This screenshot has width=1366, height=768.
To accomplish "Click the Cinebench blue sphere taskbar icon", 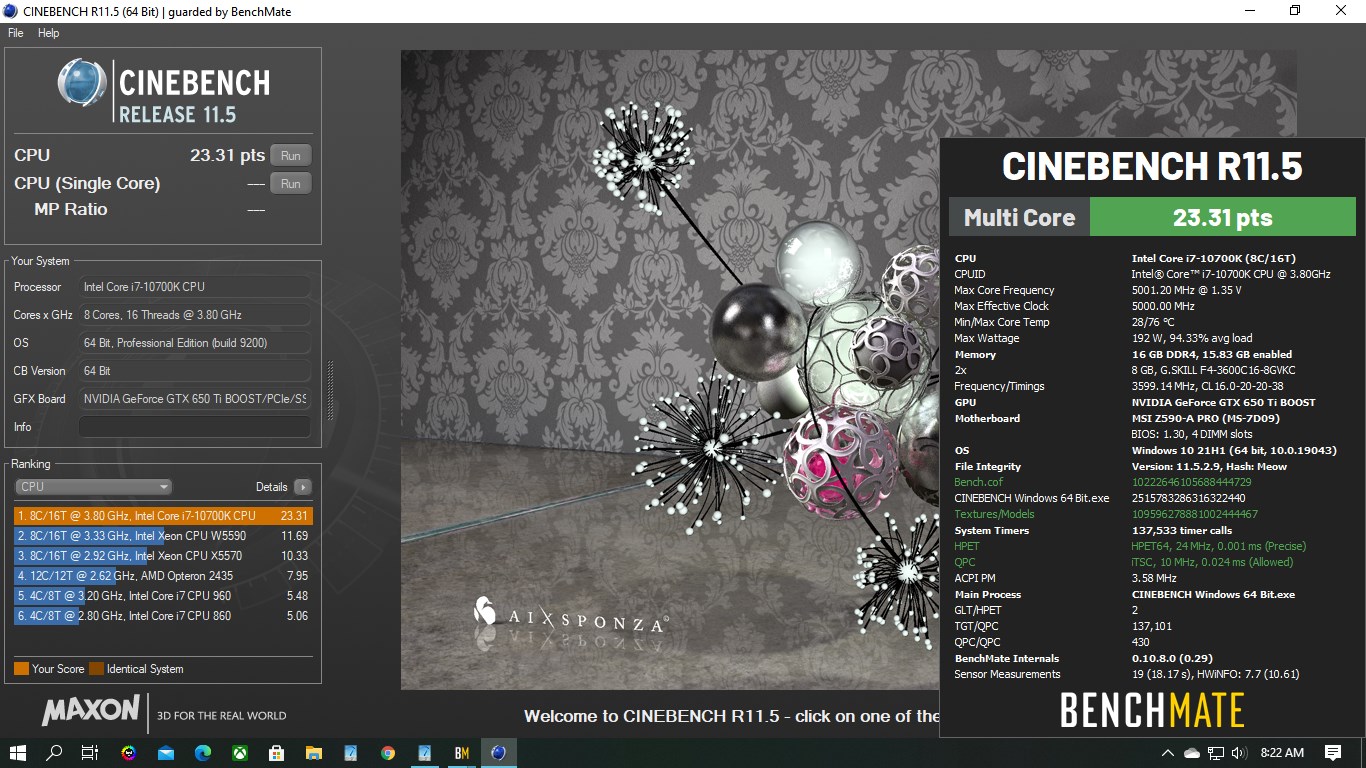I will tap(499, 752).
